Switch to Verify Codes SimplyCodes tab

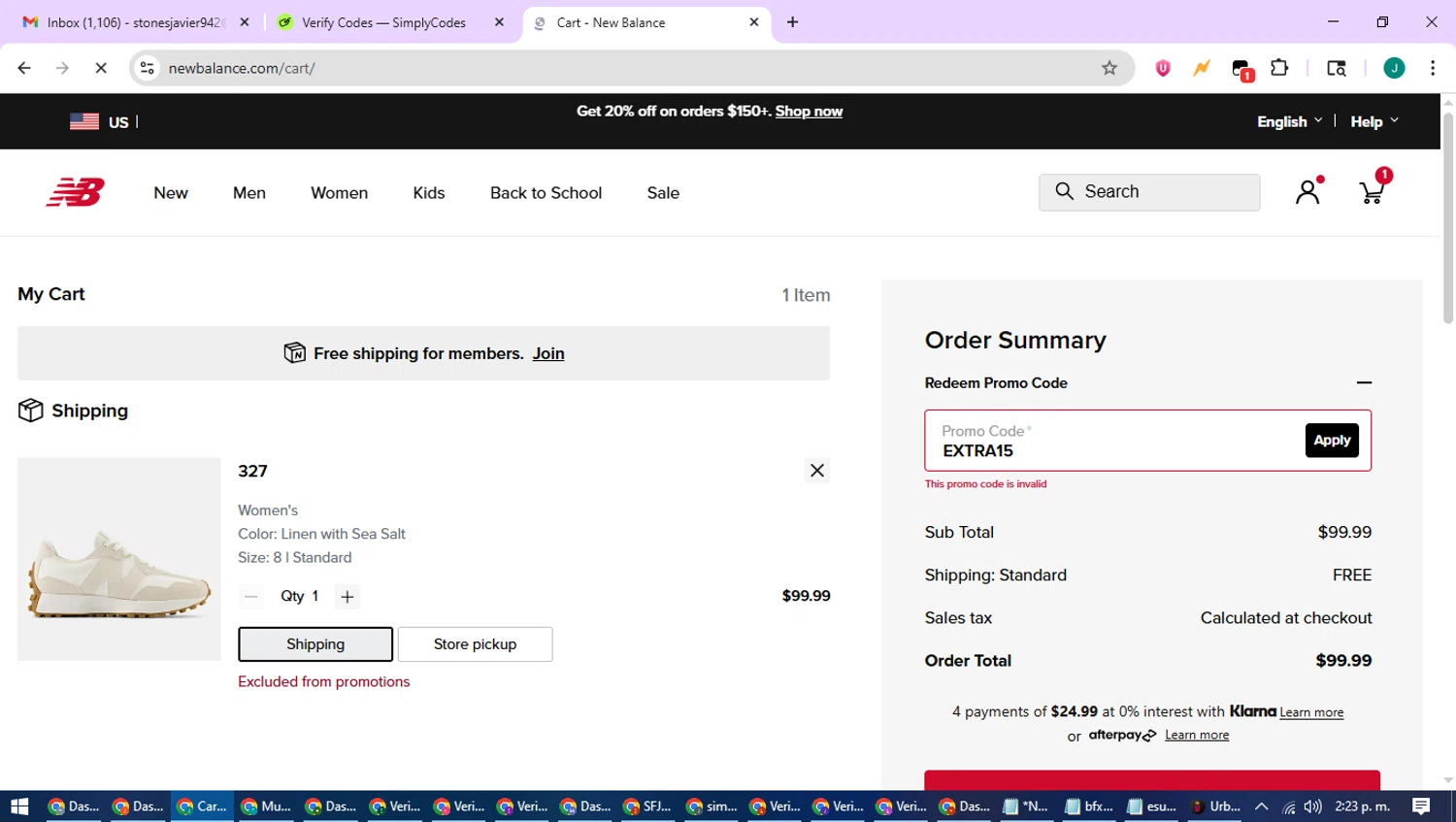coord(383,22)
